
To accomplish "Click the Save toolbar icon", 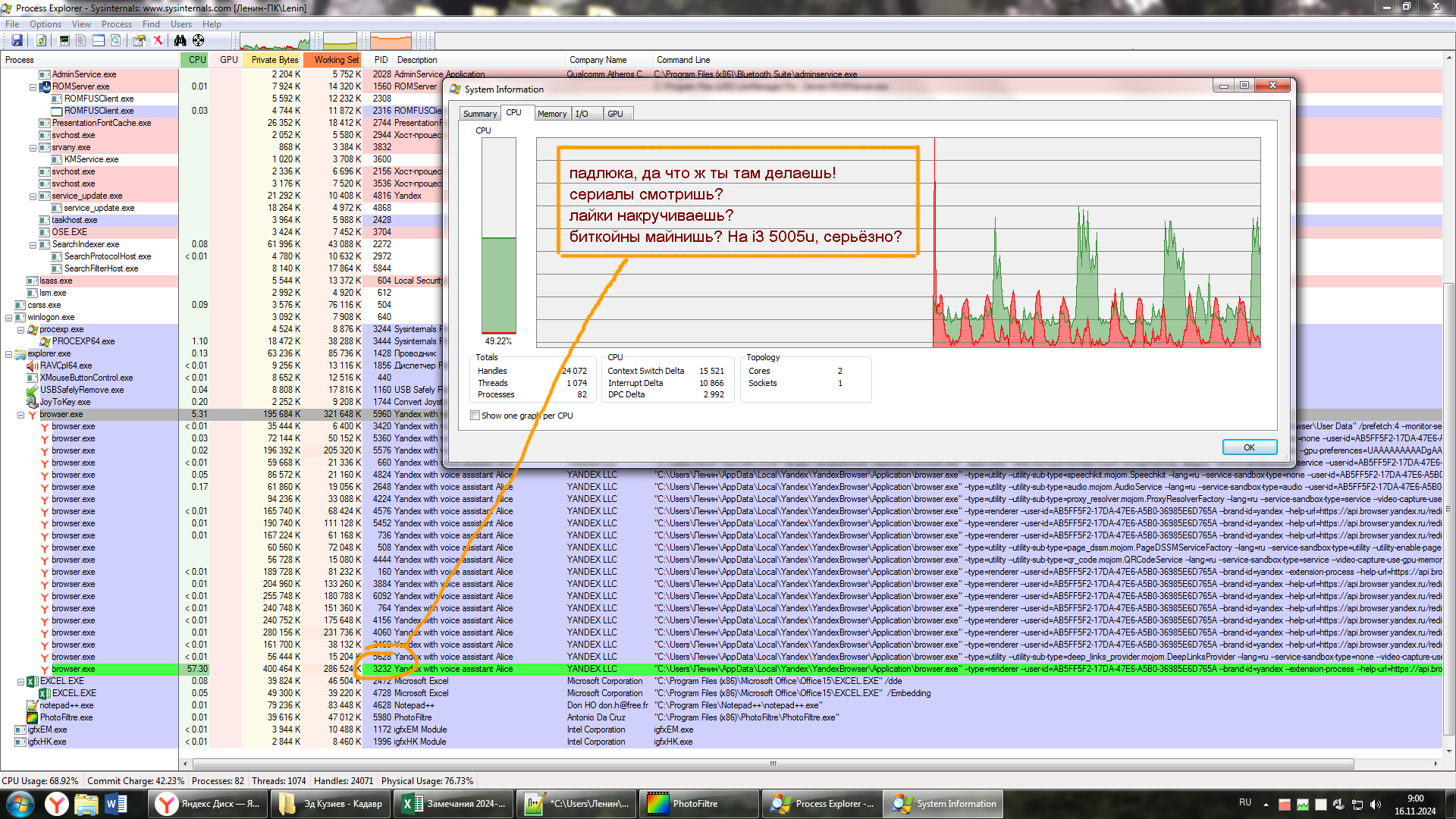I will click(17, 40).
